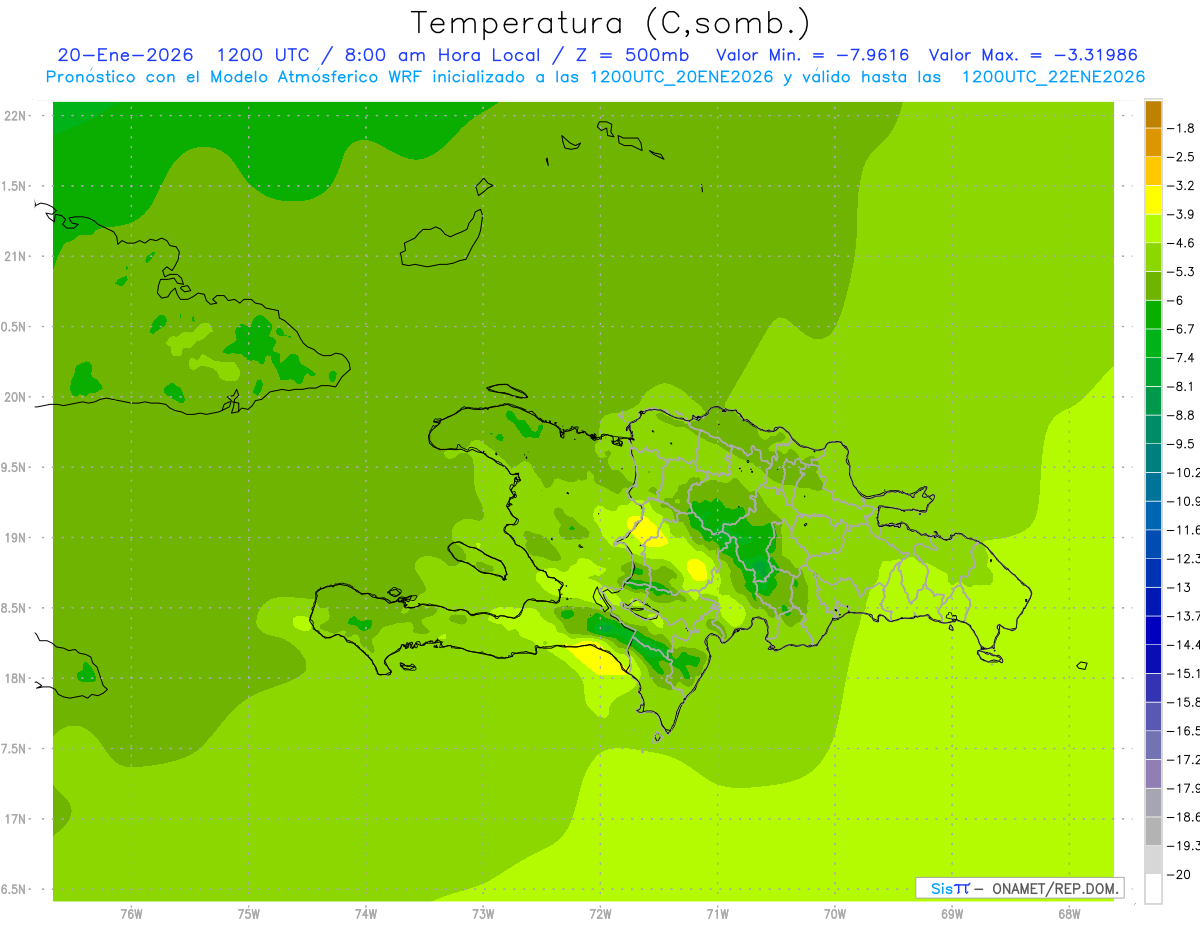
Task: Click the "70W" longitude axis label
Action: 835,913
